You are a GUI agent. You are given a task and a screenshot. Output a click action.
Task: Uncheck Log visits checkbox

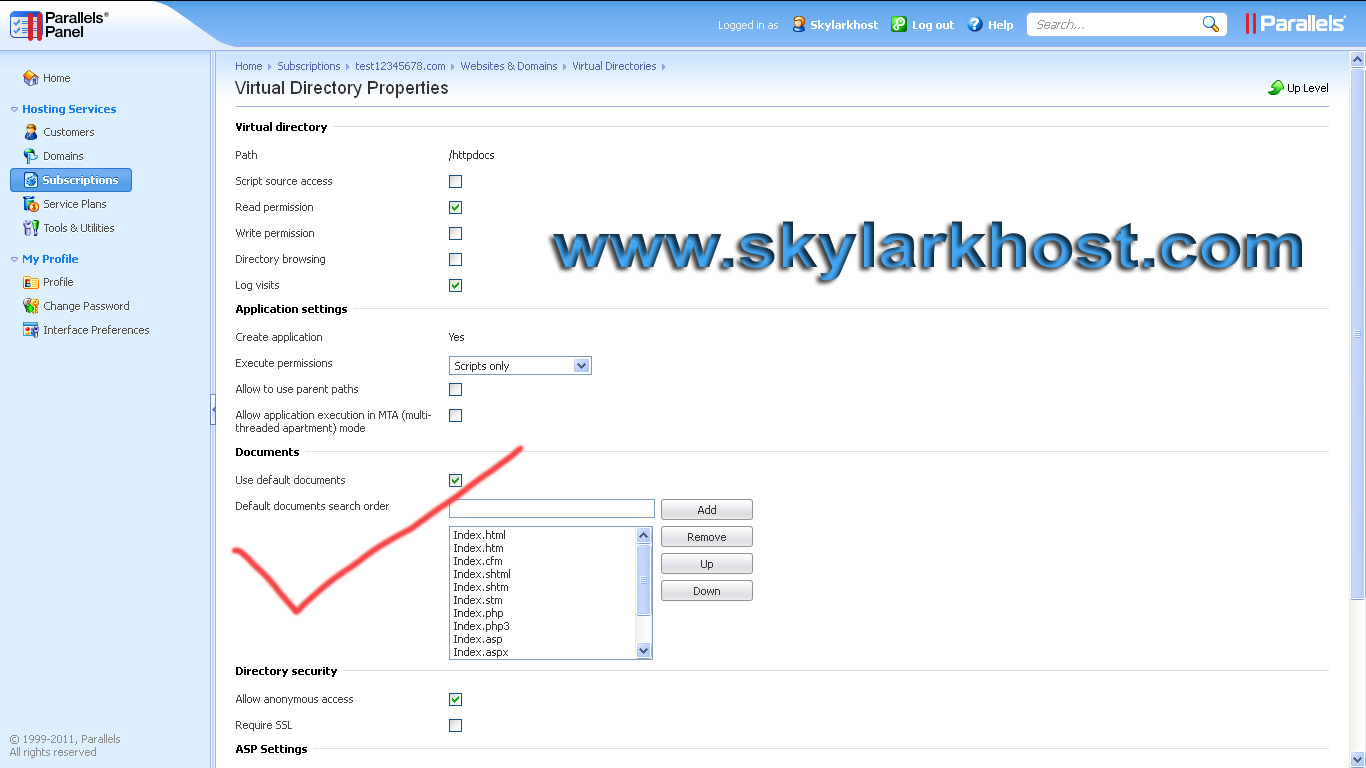pyautogui.click(x=455, y=285)
